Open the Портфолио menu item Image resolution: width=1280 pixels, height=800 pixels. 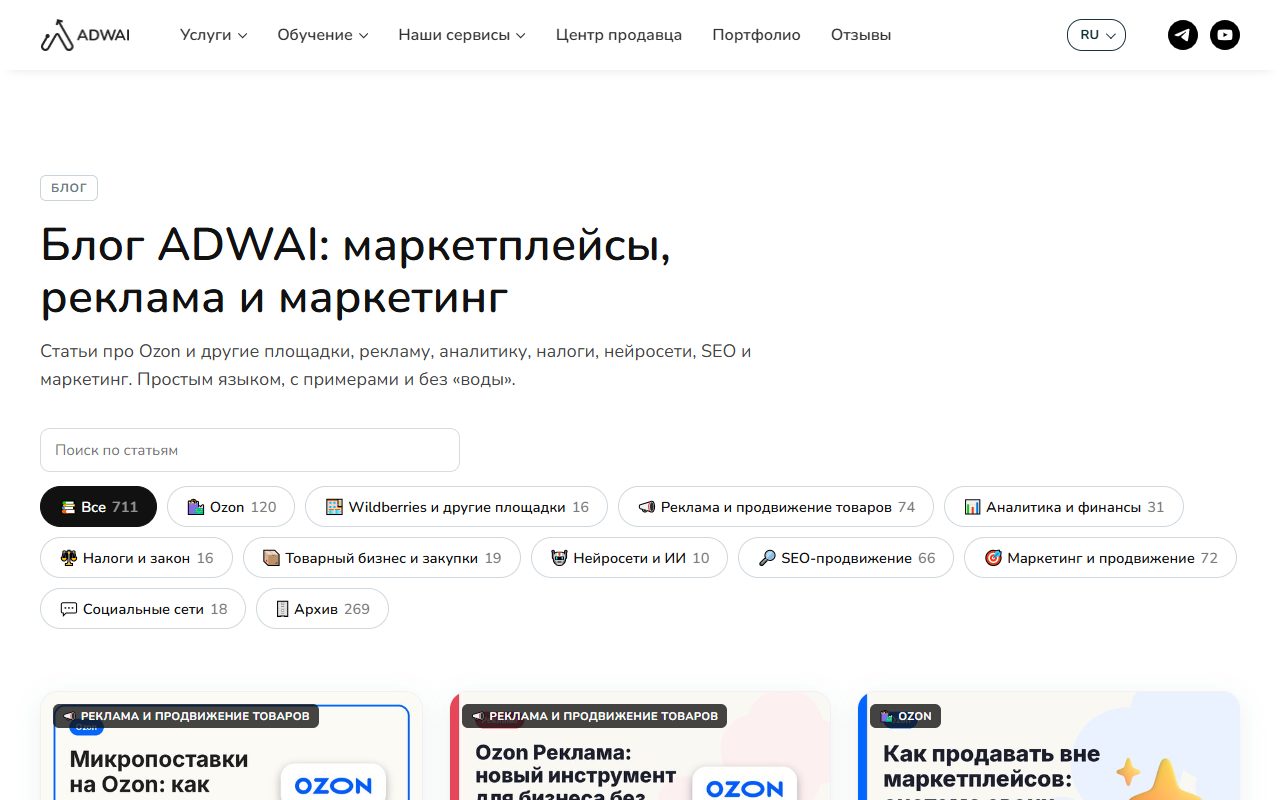click(756, 35)
